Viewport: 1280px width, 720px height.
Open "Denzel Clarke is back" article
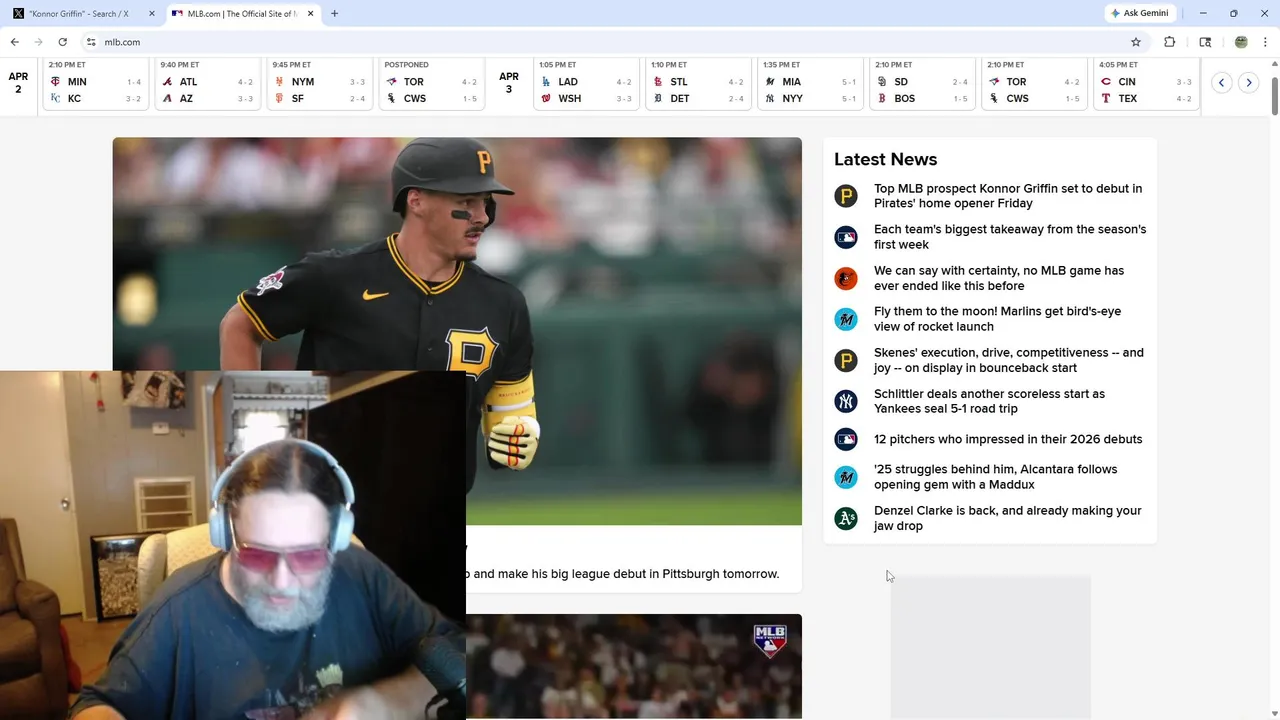1007,518
